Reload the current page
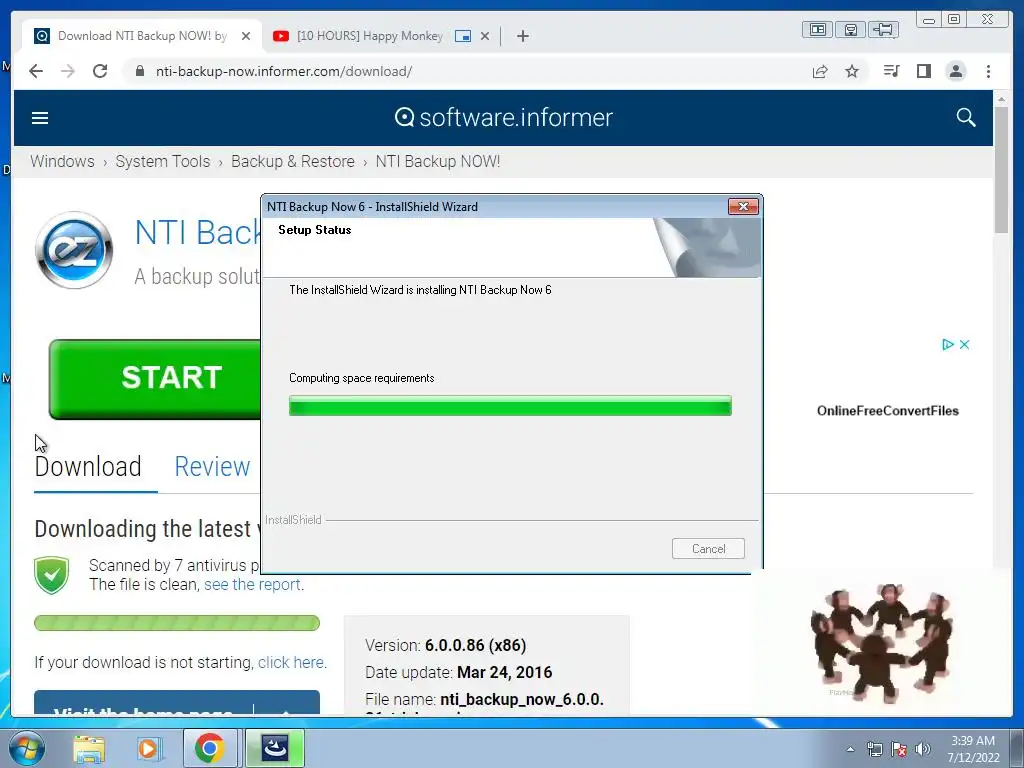1024x768 pixels. 100,71
